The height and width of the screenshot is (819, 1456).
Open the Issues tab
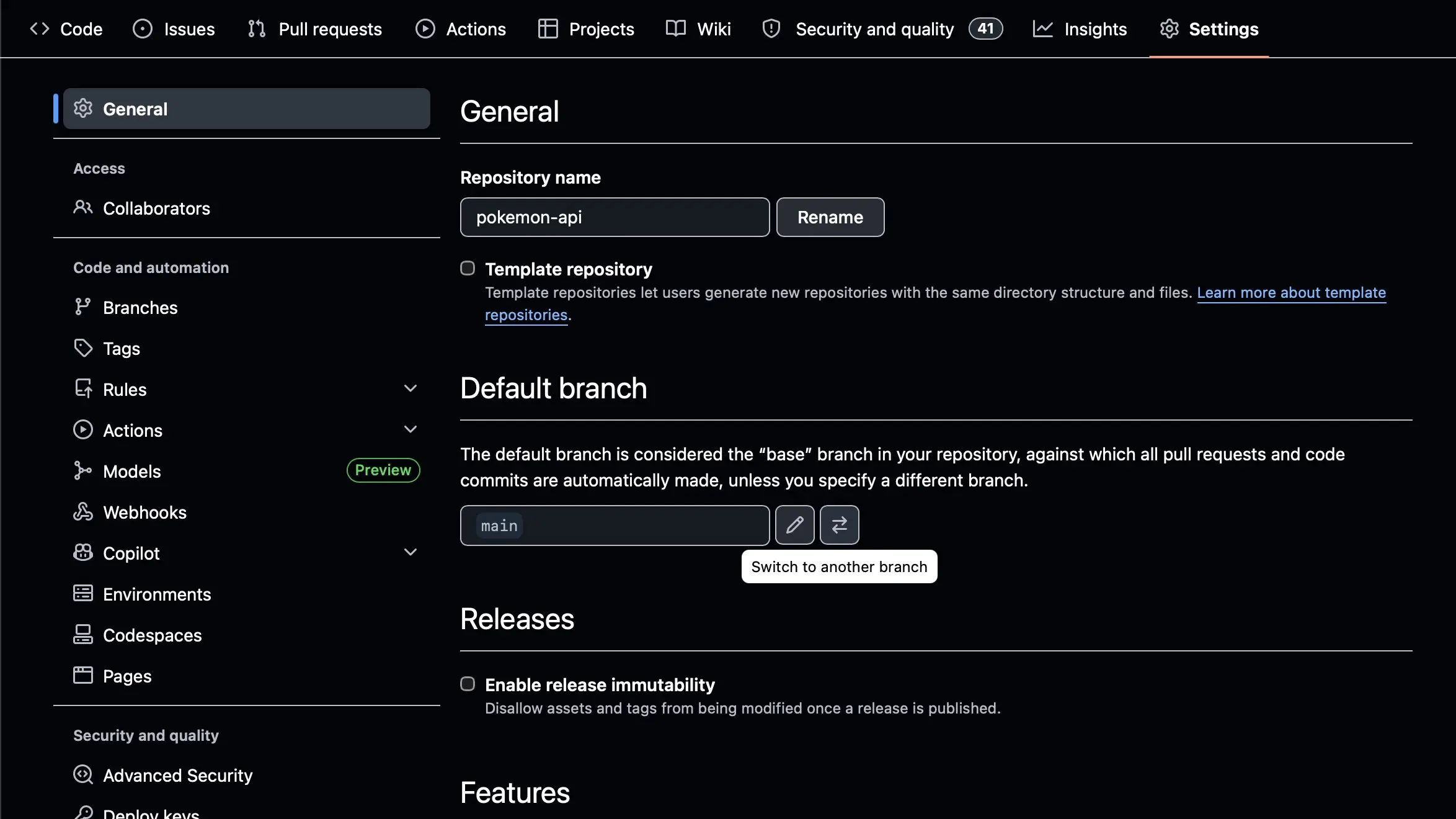click(174, 29)
